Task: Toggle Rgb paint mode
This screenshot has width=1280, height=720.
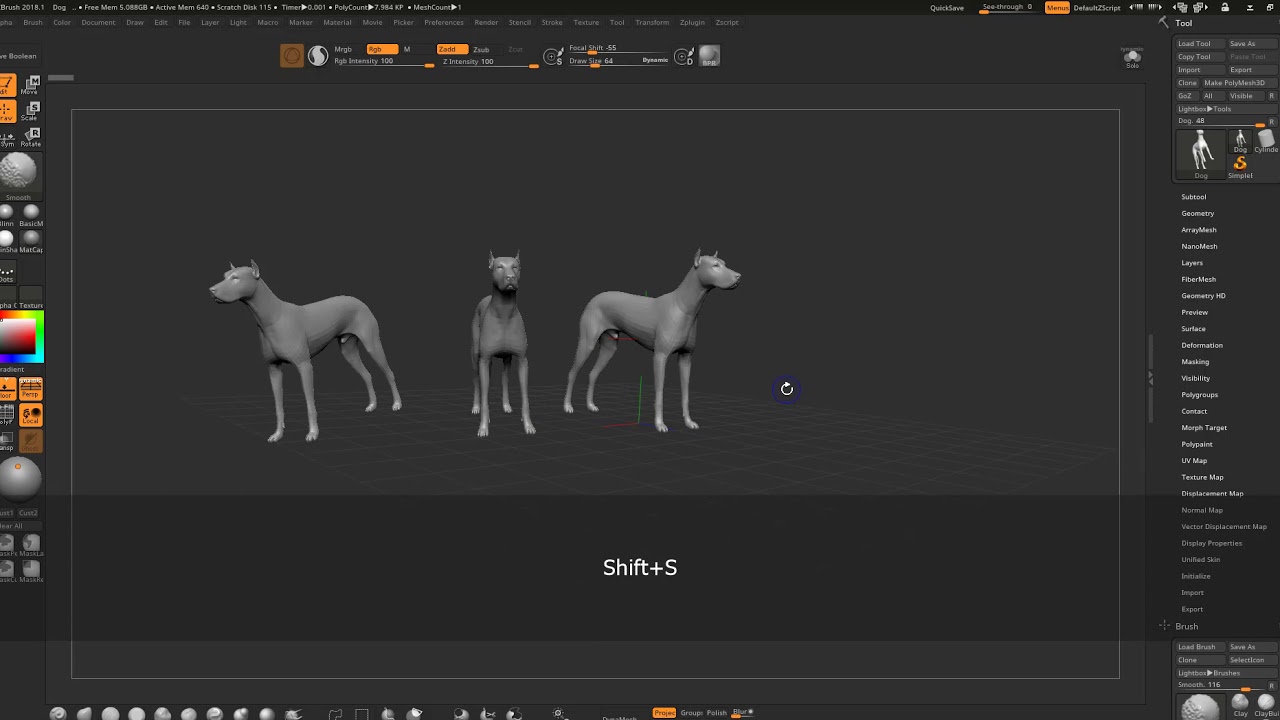Action: point(382,49)
